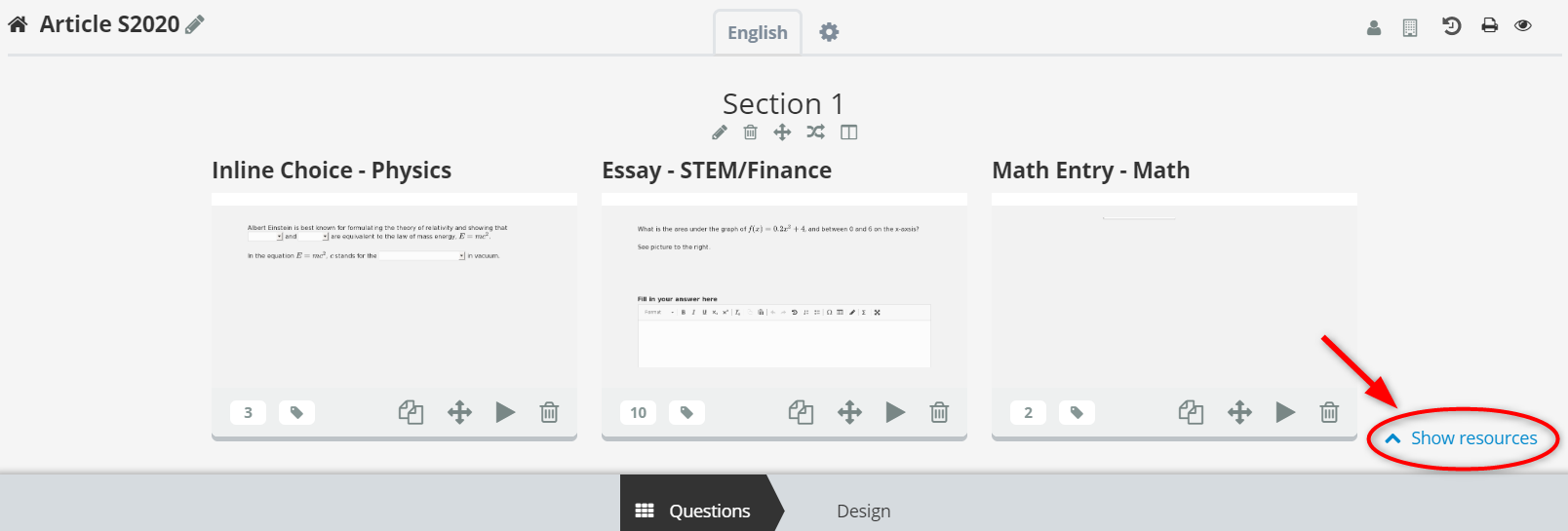1568x531 pixels.
Task: Switch to the Design tab
Action: [x=863, y=511]
